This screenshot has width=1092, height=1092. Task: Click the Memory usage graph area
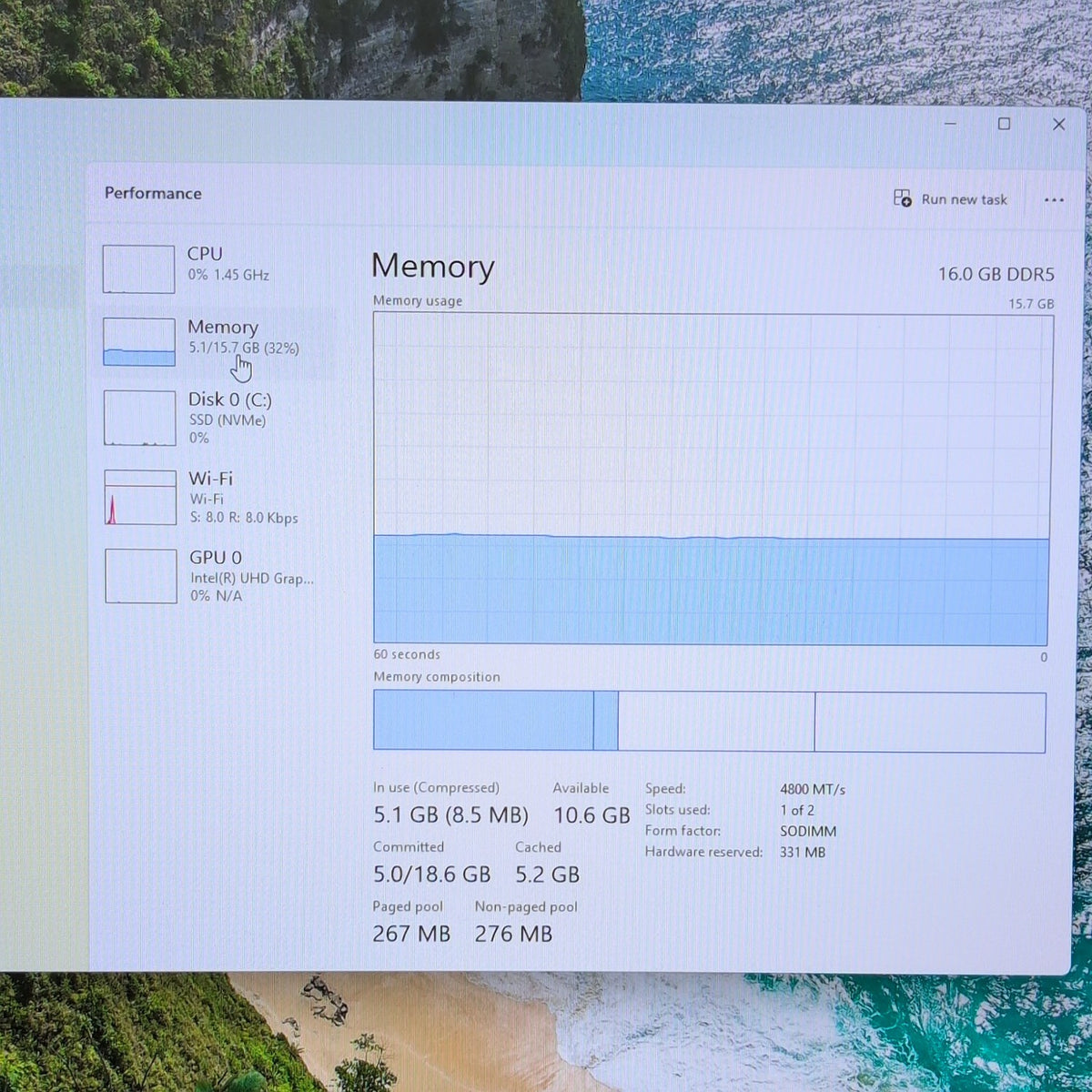712,479
